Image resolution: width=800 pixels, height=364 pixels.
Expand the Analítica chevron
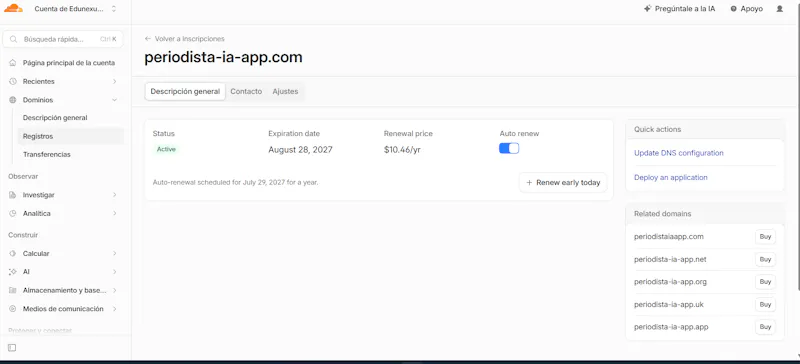tap(114, 213)
